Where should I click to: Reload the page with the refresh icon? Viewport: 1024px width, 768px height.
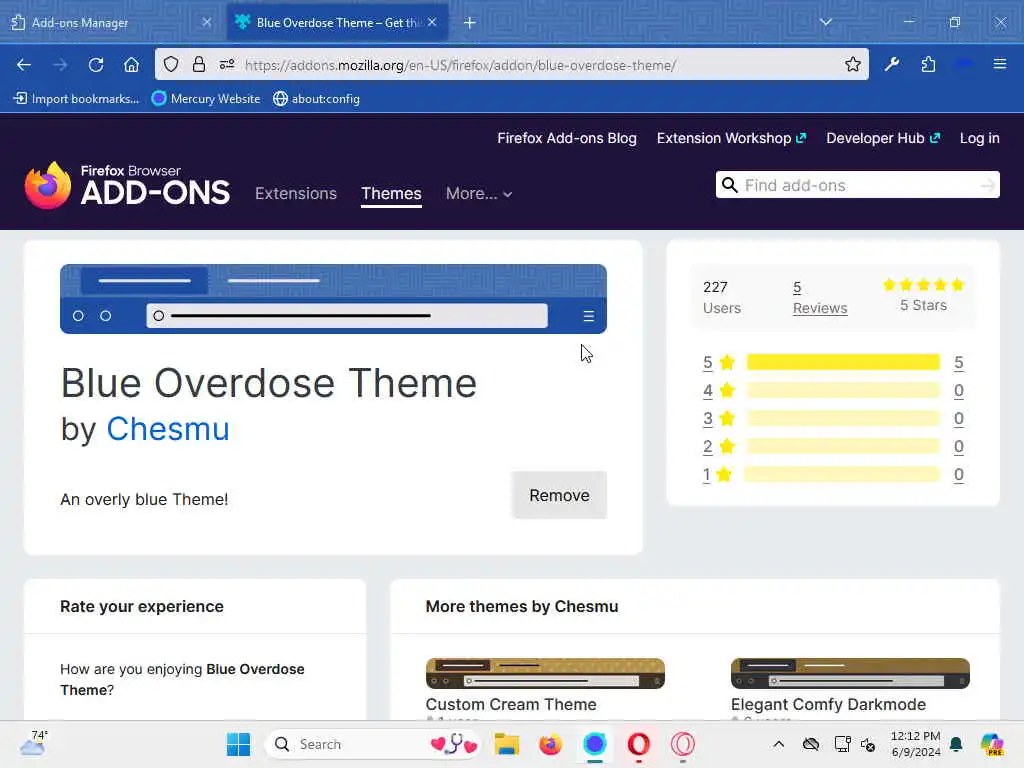coord(96,65)
